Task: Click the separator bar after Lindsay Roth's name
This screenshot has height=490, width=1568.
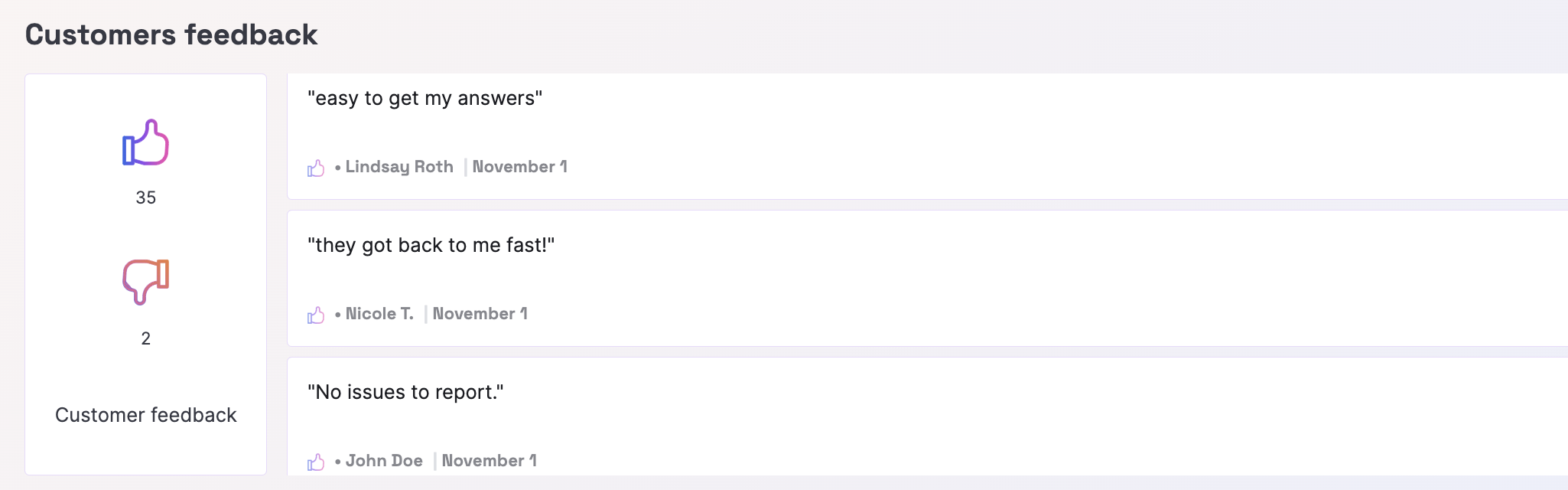Action: (x=465, y=167)
